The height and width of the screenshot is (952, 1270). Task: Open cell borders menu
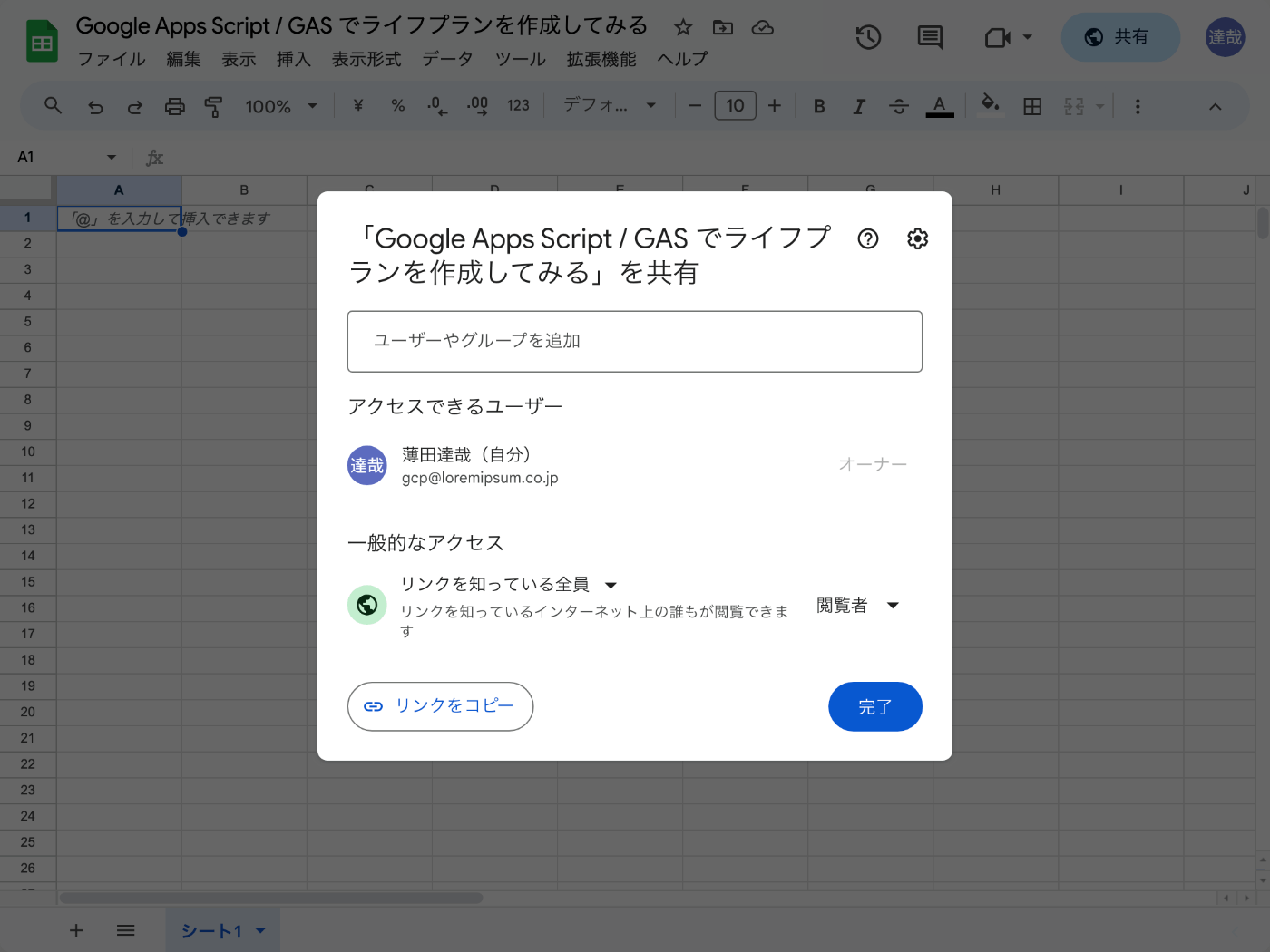coord(1032,106)
